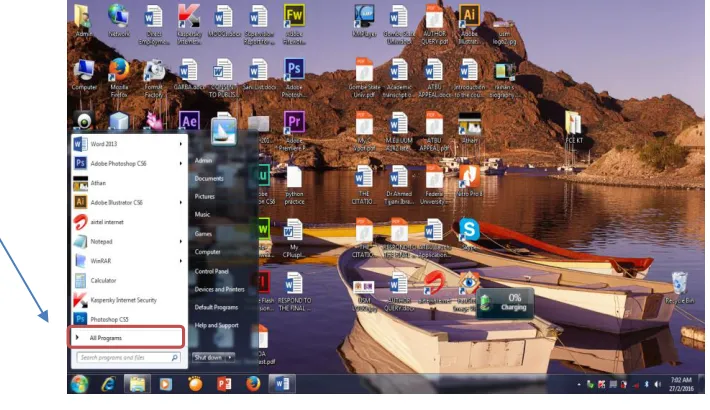Open the Nitro Pro 8 desktop shortcut

click(x=469, y=180)
